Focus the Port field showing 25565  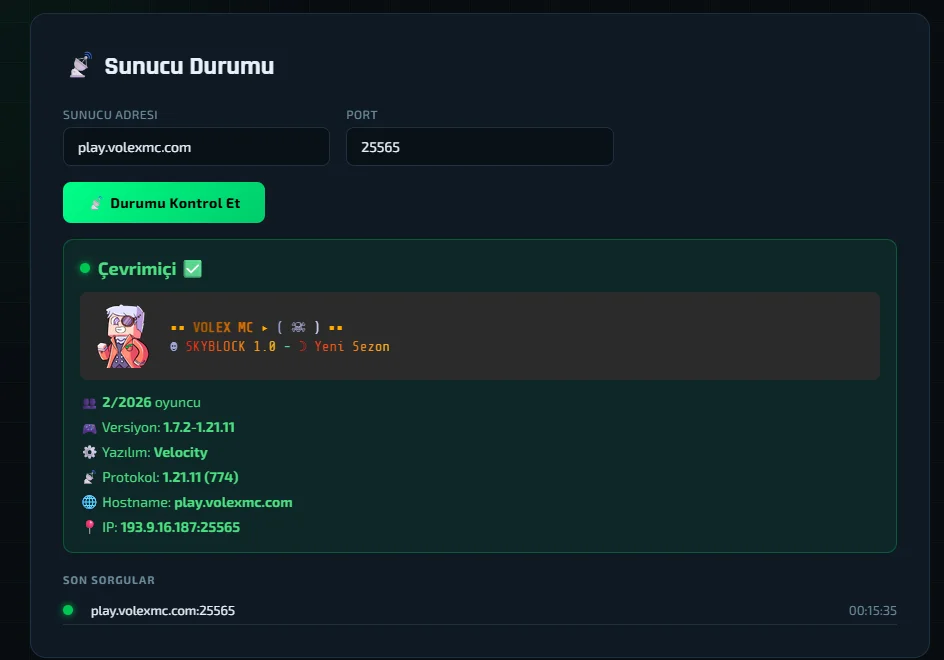[x=480, y=146]
